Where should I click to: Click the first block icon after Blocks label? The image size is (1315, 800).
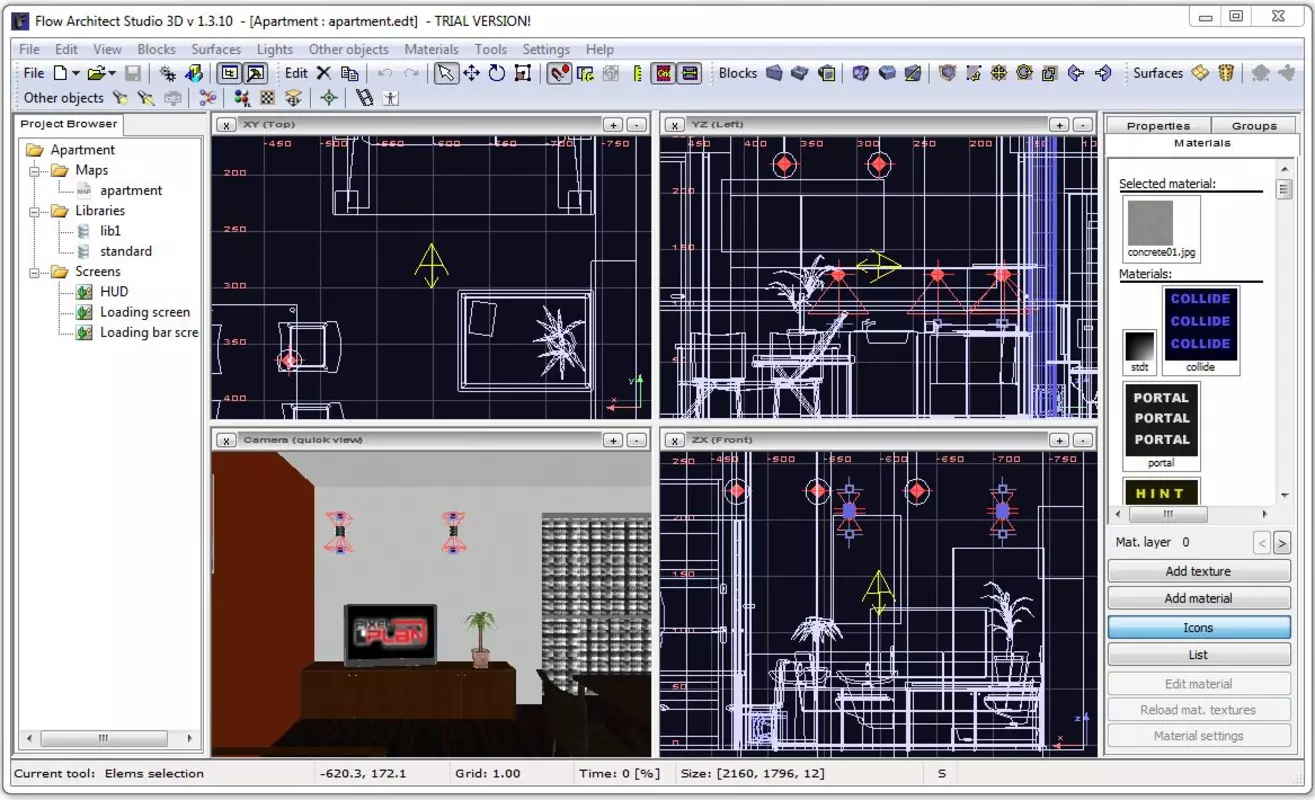(x=774, y=73)
